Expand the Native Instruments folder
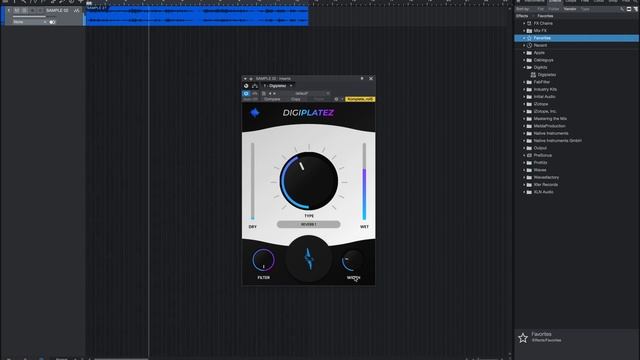This screenshot has height=360, width=640. (x=524, y=133)
